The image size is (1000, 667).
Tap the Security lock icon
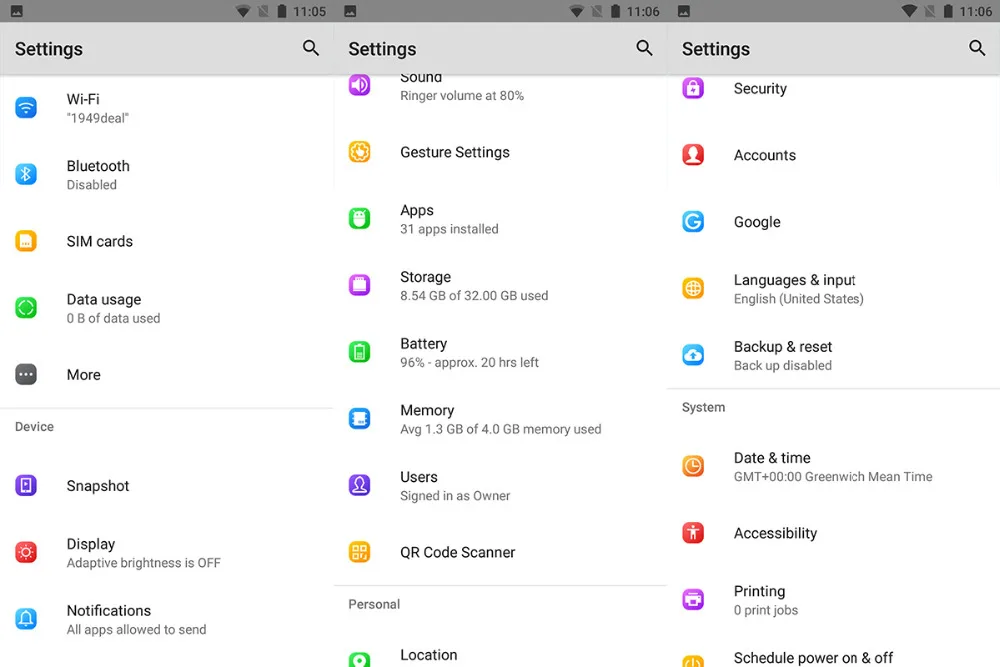click(x=693, y=88)
